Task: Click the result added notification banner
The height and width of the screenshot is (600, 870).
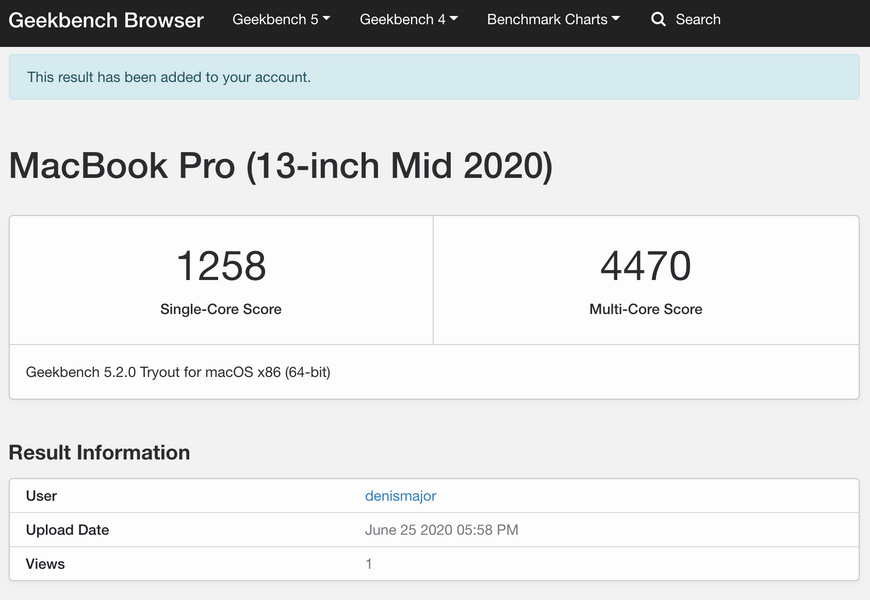Action: pos(434,77)
